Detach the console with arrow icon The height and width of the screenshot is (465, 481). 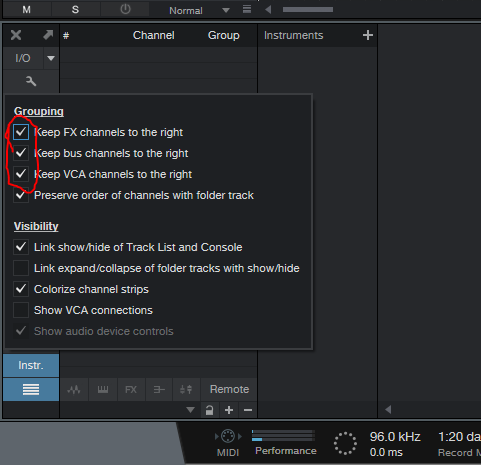pos(48,35)
